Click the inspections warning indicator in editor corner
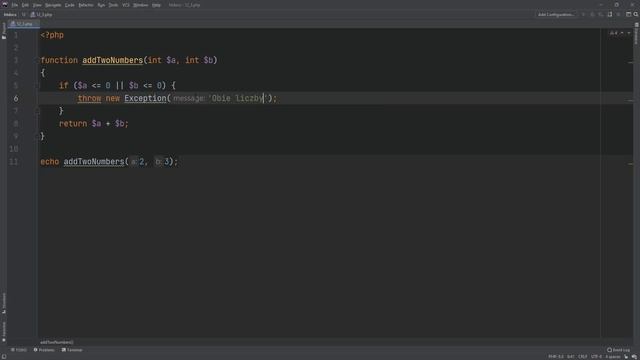The width and height of the screenshot is (640, 360). (613, 33)
